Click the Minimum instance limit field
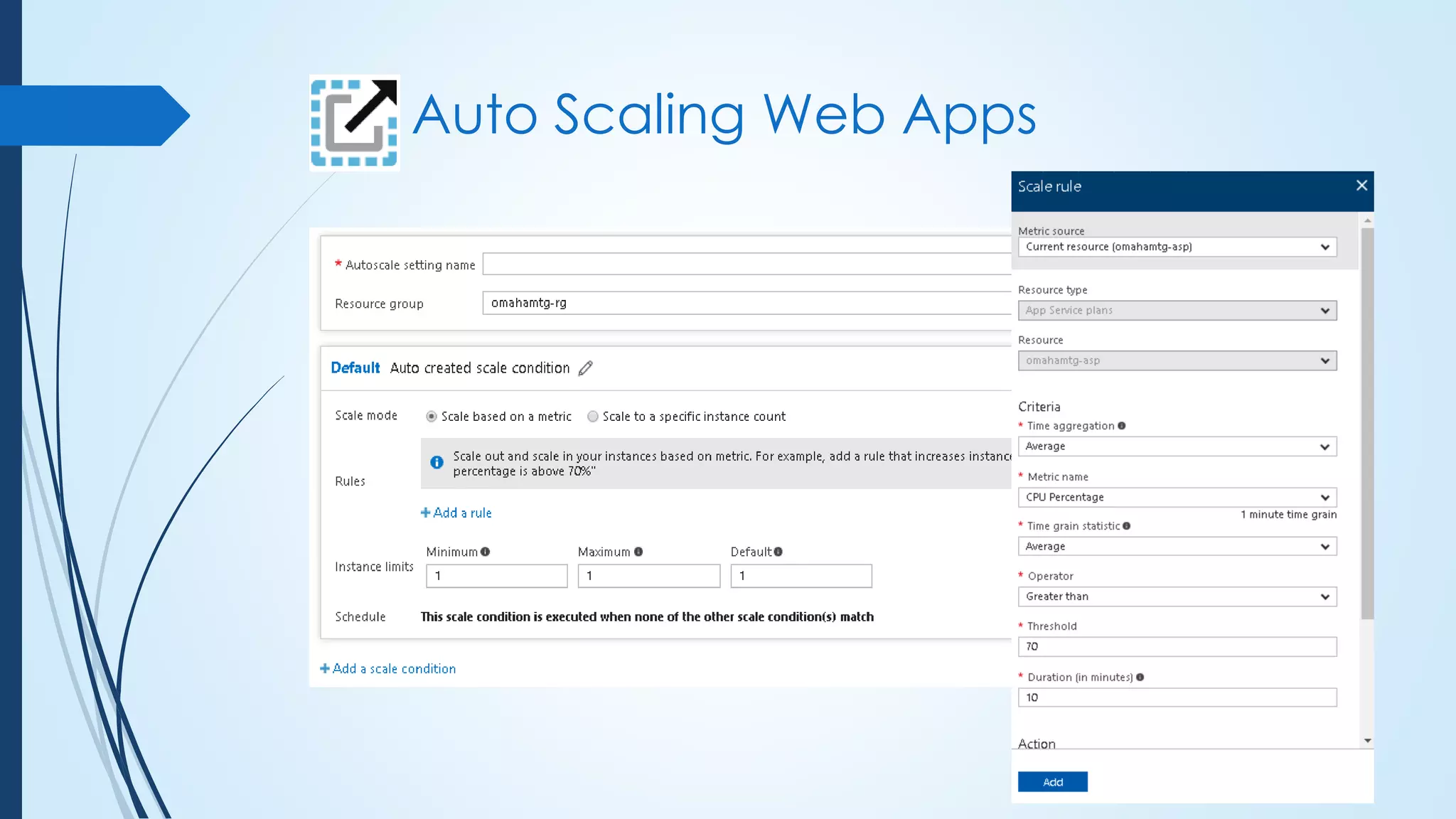Viewport: 1456px width, 819px height. point(496,576)
